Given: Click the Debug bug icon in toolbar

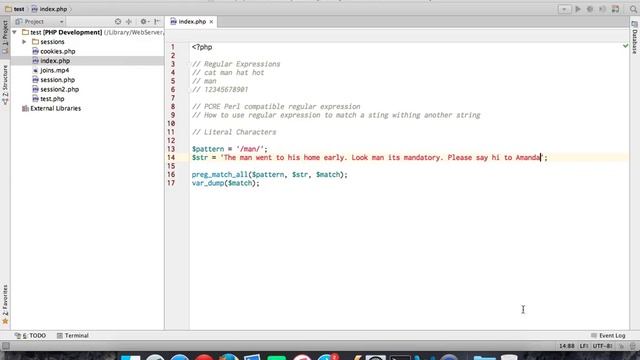Looking at the screenshot, I should [590, 9].
